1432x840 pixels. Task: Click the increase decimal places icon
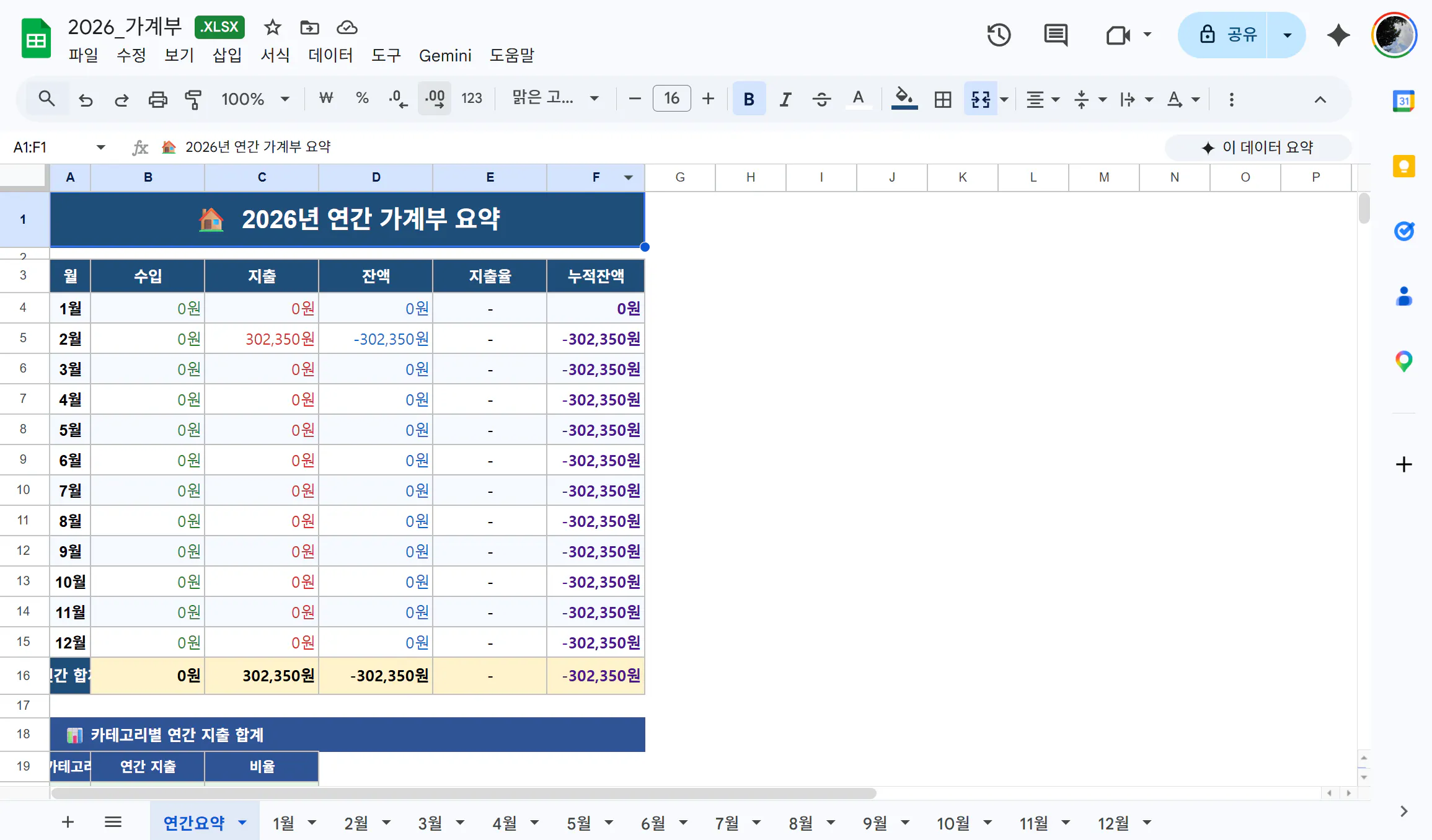(435, 99)
